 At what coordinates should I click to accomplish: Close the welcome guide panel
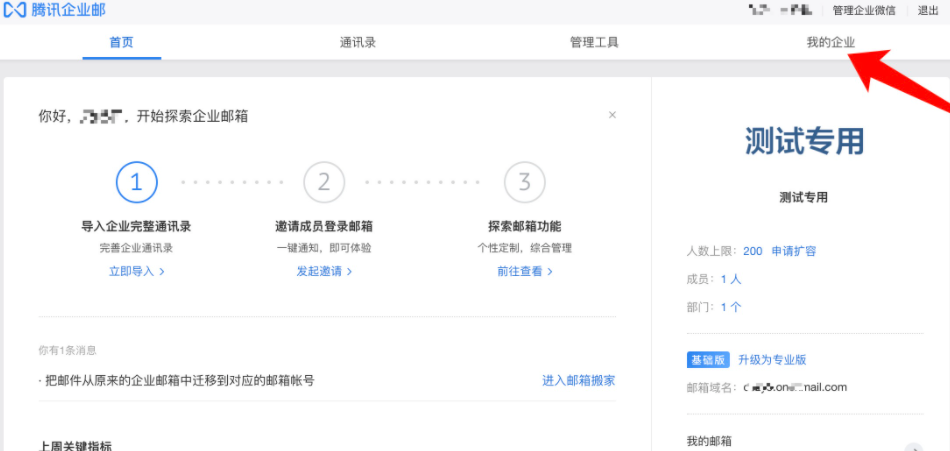click(612, 115)
